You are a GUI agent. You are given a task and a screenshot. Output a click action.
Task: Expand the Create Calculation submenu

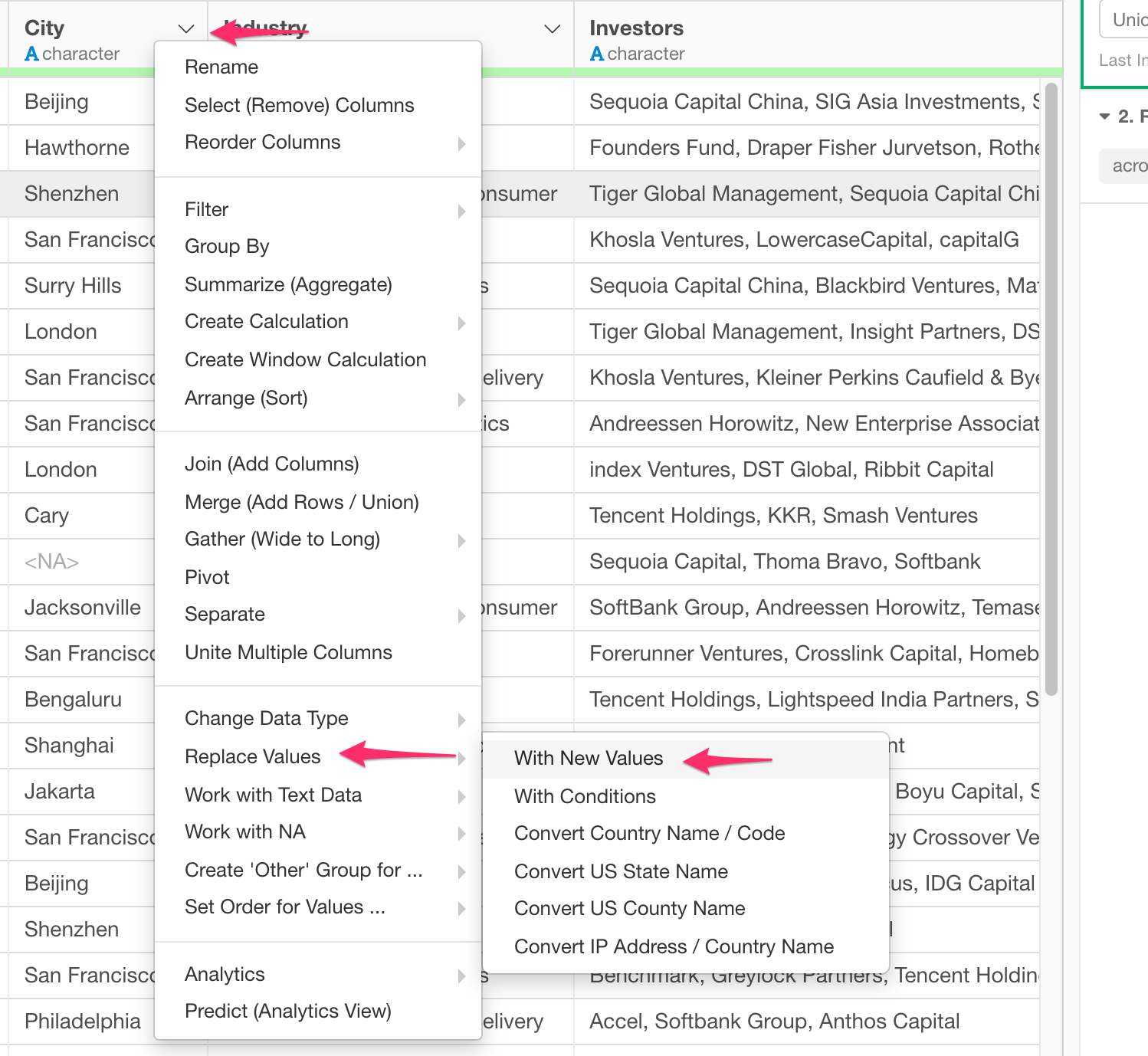[318, 322]
